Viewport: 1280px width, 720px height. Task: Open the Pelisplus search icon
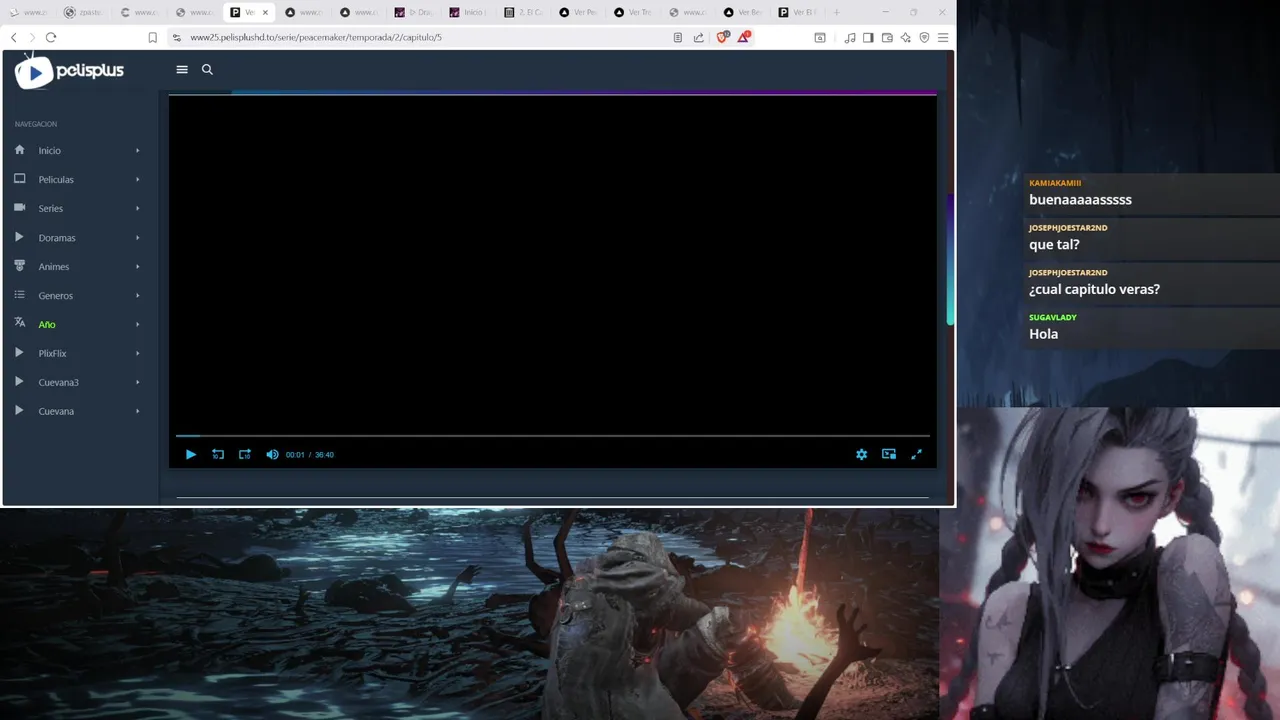[207, 69]
